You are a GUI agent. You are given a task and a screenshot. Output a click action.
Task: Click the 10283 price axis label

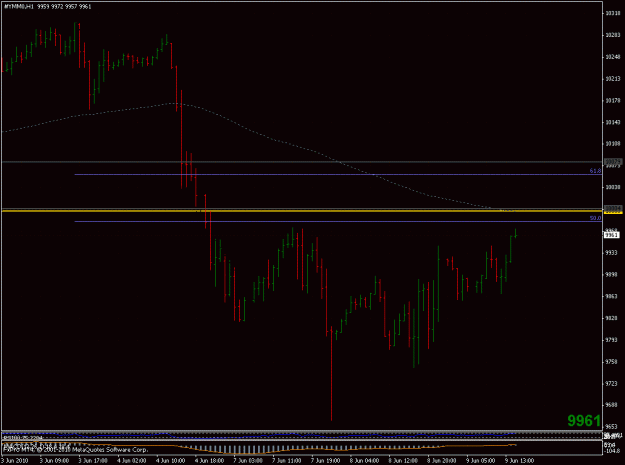612,35
